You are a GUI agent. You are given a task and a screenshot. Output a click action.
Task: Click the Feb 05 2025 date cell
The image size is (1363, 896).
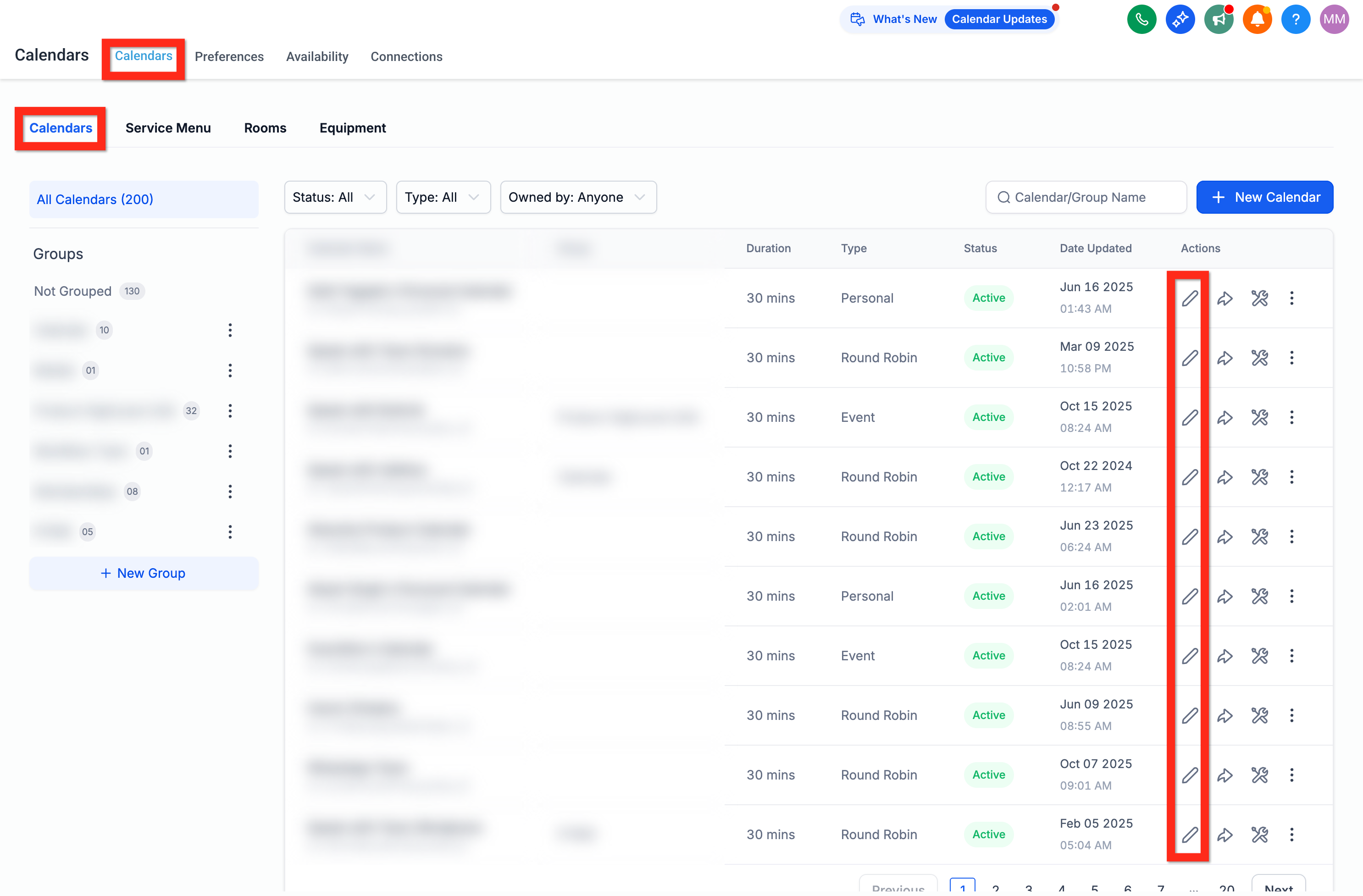click(1096, 824)
